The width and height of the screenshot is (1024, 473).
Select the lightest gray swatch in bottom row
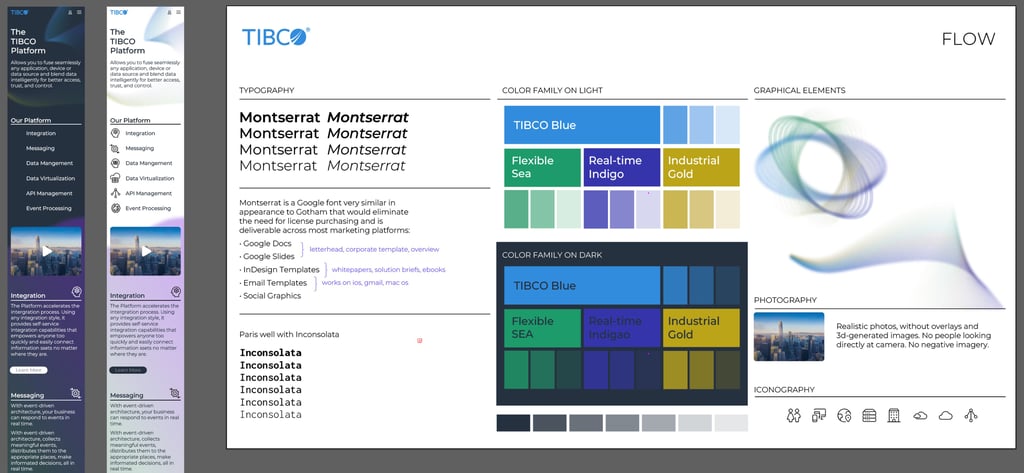click(x=731, y=423)
